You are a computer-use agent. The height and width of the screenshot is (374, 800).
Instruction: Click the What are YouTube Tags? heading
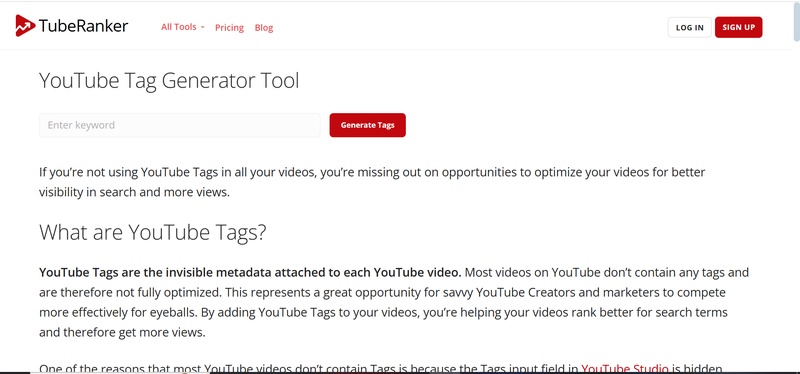tap(153, 233)
